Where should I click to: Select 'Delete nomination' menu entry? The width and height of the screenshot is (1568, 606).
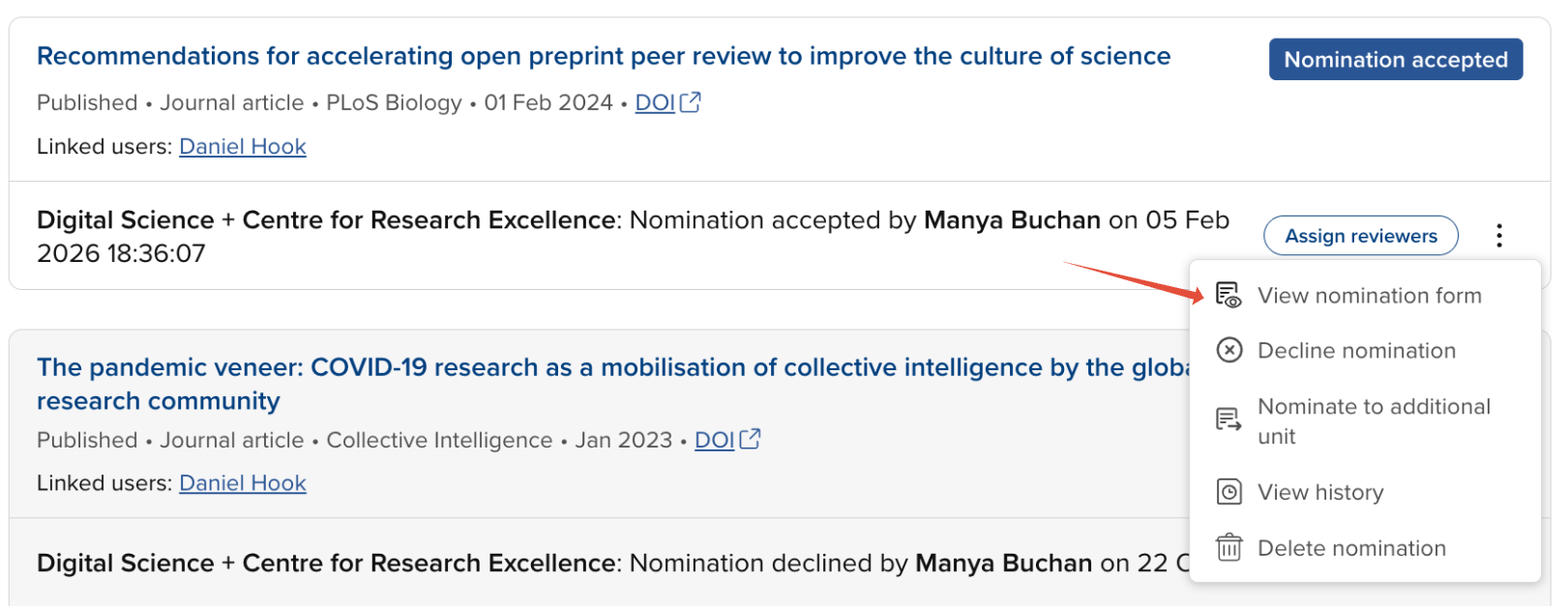tap(1351, 549)
